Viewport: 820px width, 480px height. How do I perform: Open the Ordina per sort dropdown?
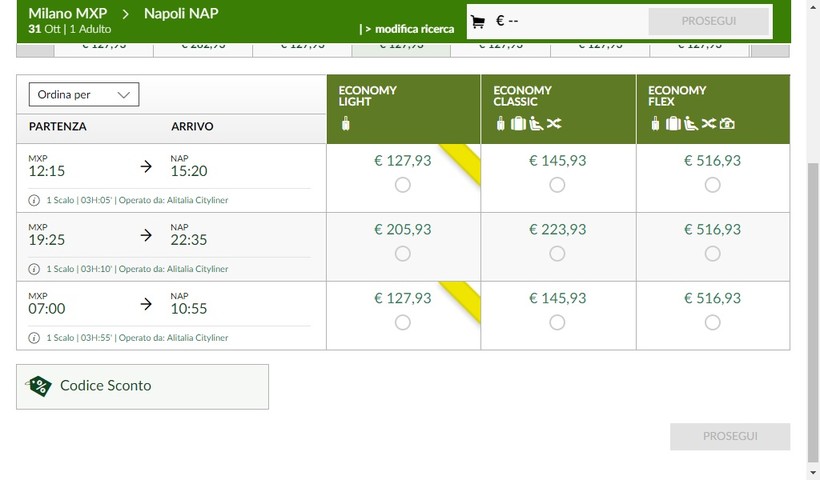pyautogui.click(x=84, y=95)
